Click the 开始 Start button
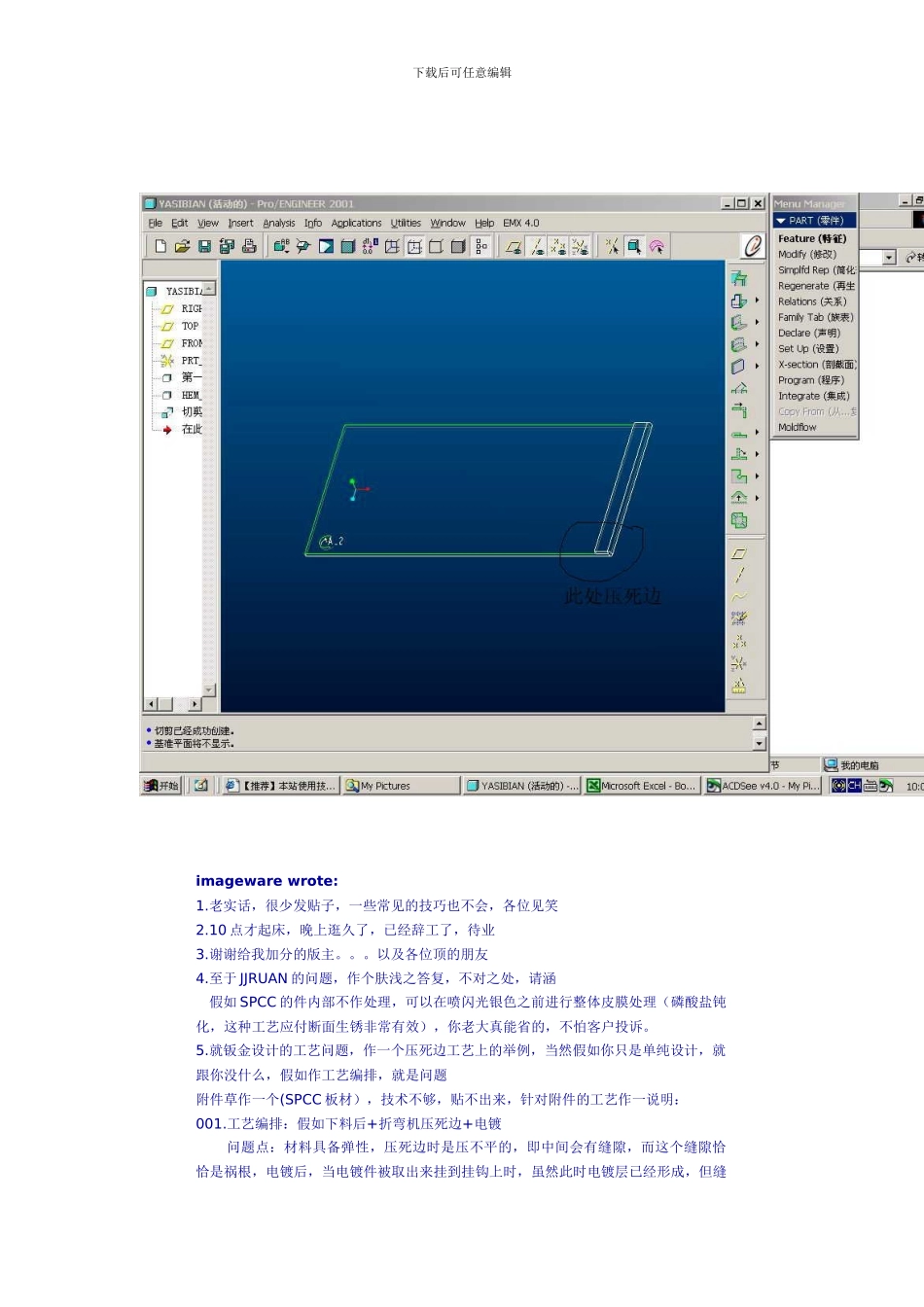The image size is (924, 1307). coord(161,786)
